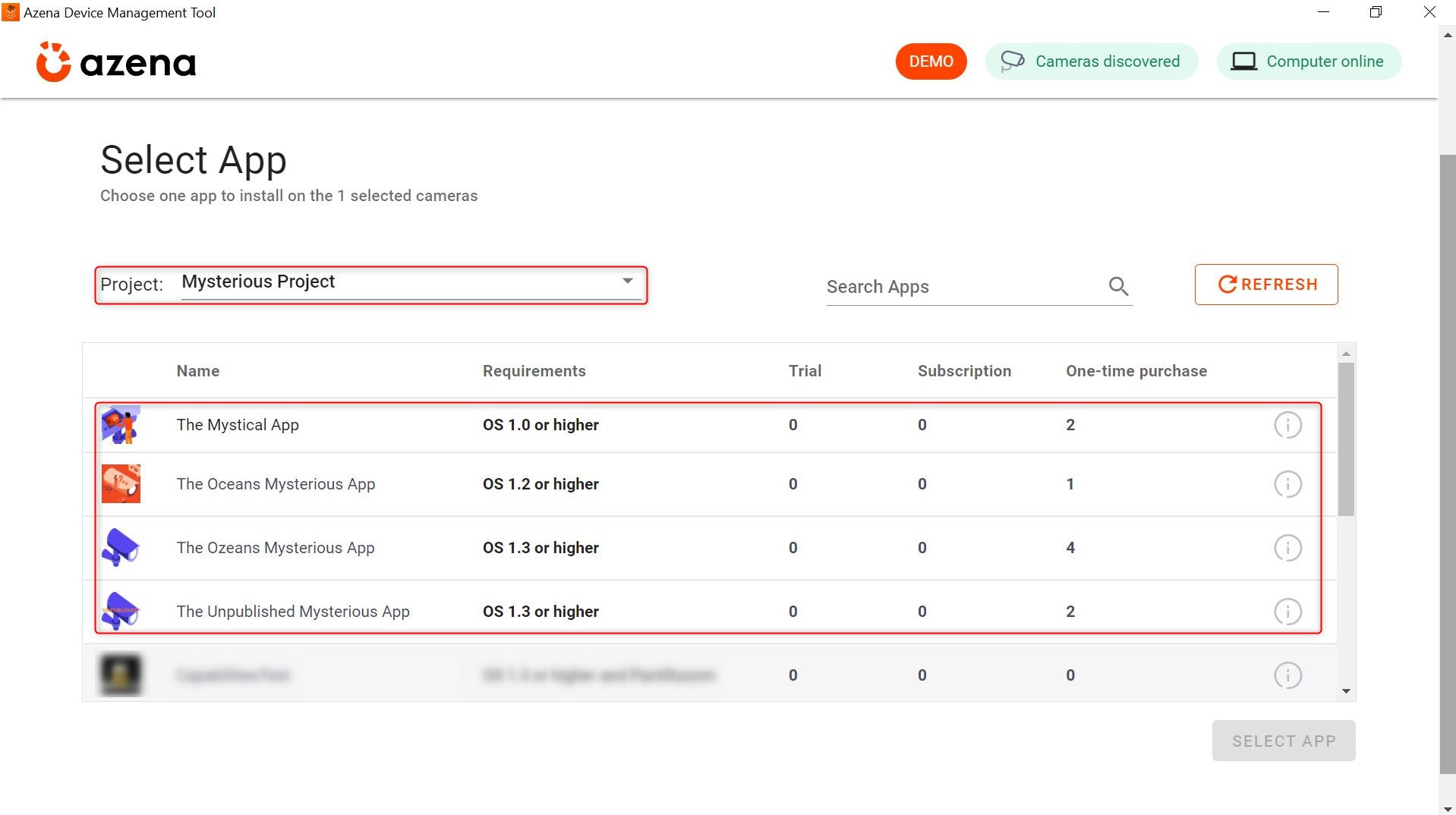Viewport: 1456px width, 815px height.
Task: Open the Project dropdown arrow
Action: (628, 281)
